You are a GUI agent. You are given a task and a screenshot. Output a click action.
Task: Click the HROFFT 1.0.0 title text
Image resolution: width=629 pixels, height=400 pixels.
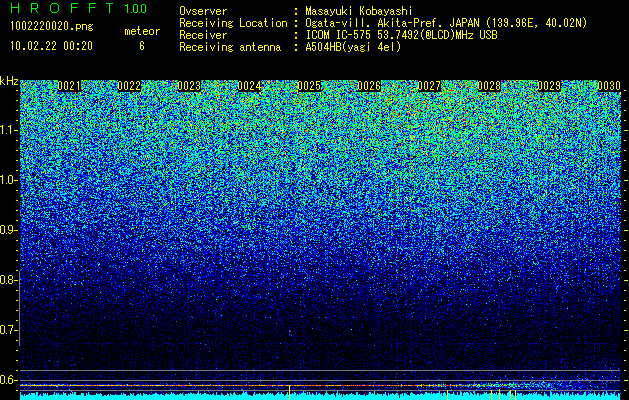[x=78, y=8]
